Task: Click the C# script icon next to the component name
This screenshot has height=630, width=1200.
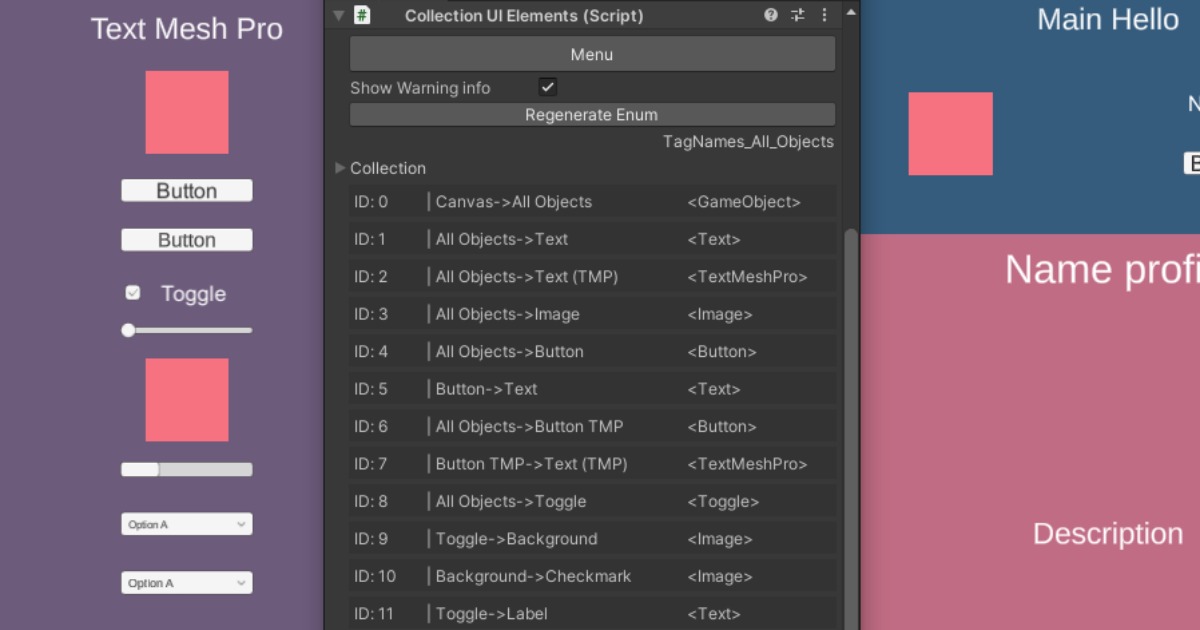Action: [362, 15]
